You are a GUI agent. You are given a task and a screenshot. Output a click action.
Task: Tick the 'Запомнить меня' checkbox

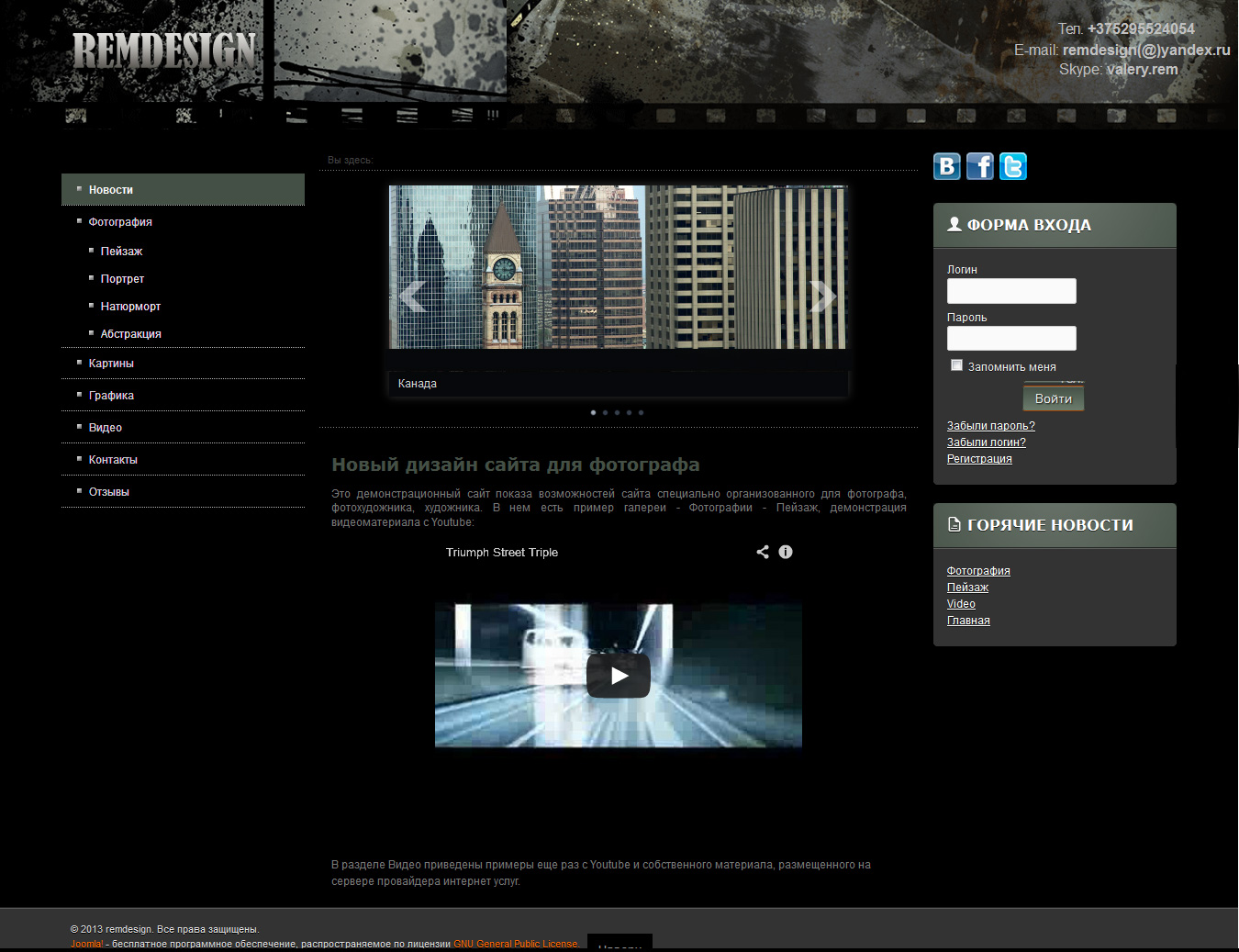pyautogui.click(x=956, y=365)
